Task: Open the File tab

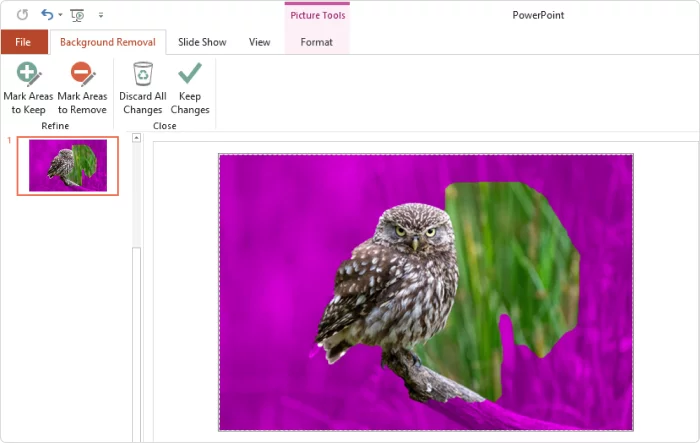Action: tap(23, 42)
